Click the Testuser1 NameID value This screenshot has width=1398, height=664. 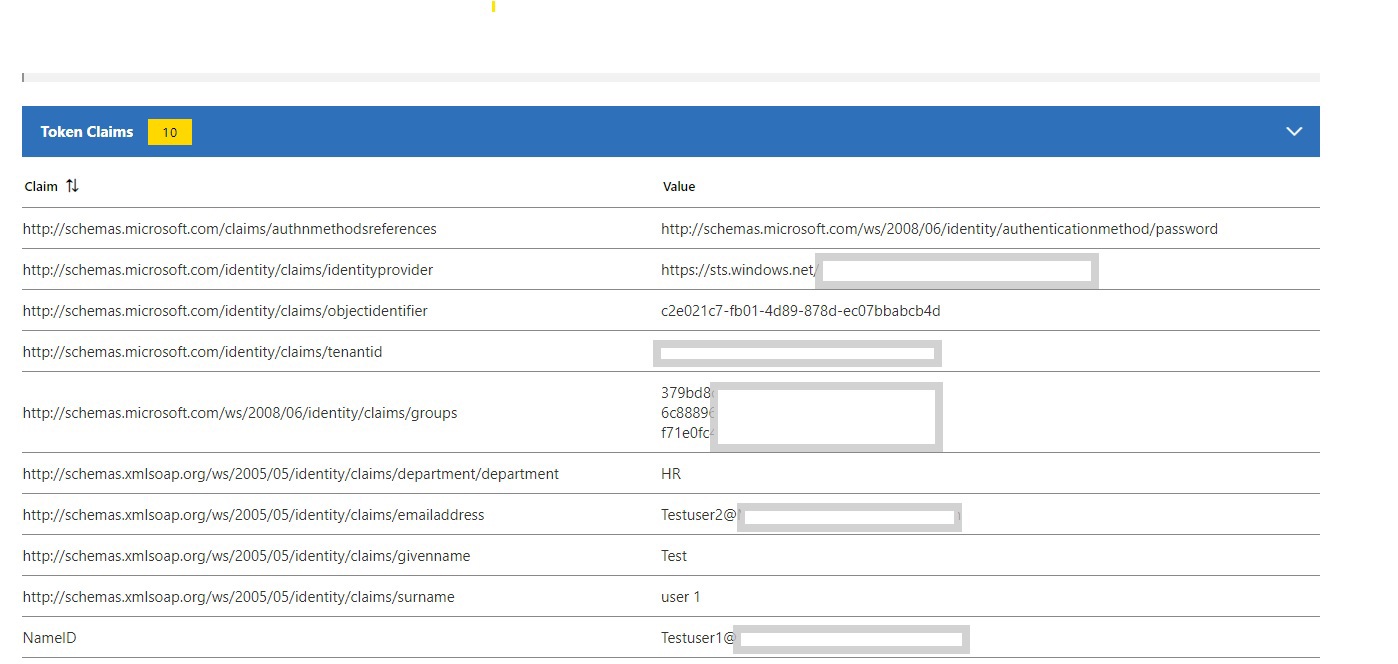[695, 637]
